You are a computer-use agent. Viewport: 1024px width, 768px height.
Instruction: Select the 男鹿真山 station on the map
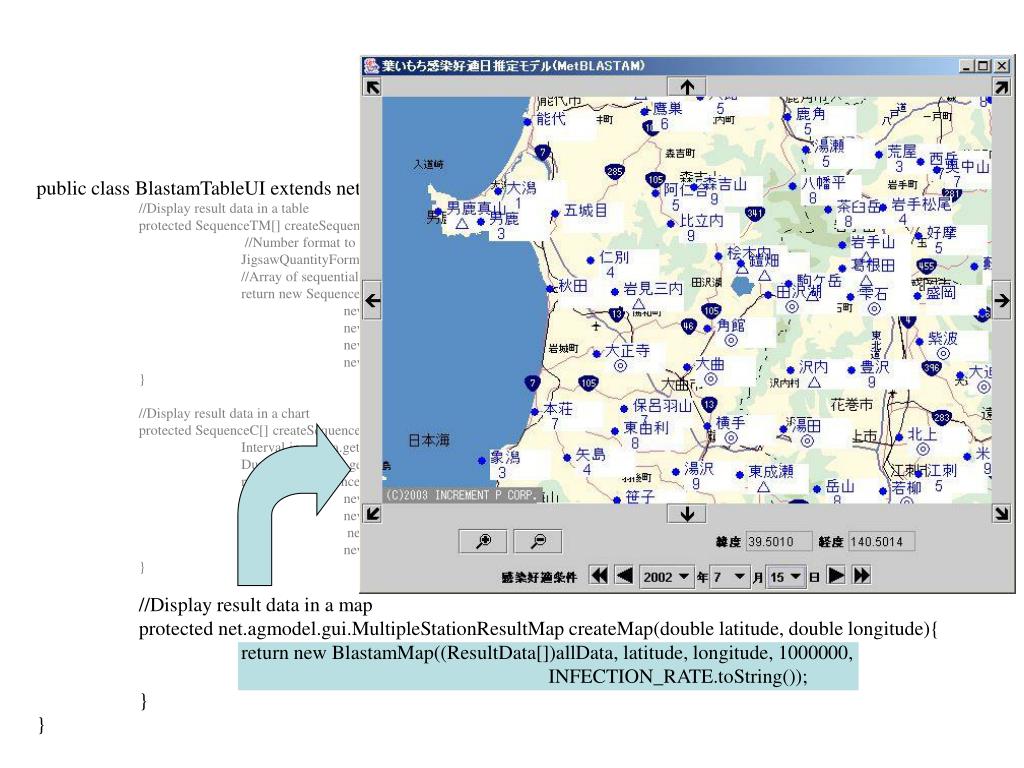click(438, 211)
